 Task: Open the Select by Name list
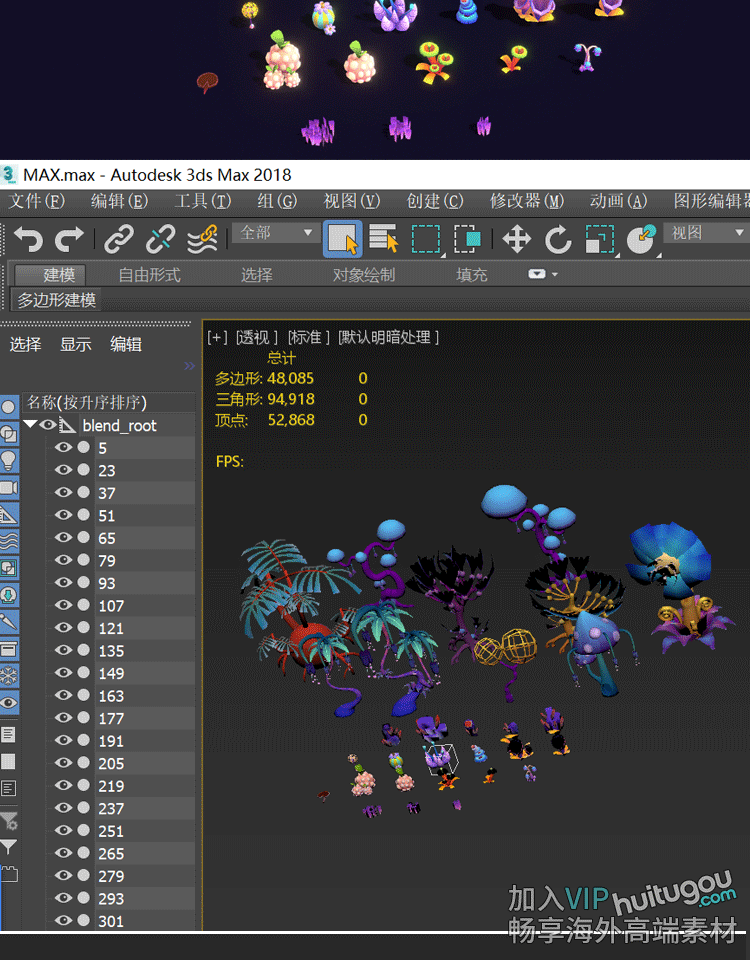[384, 239]
